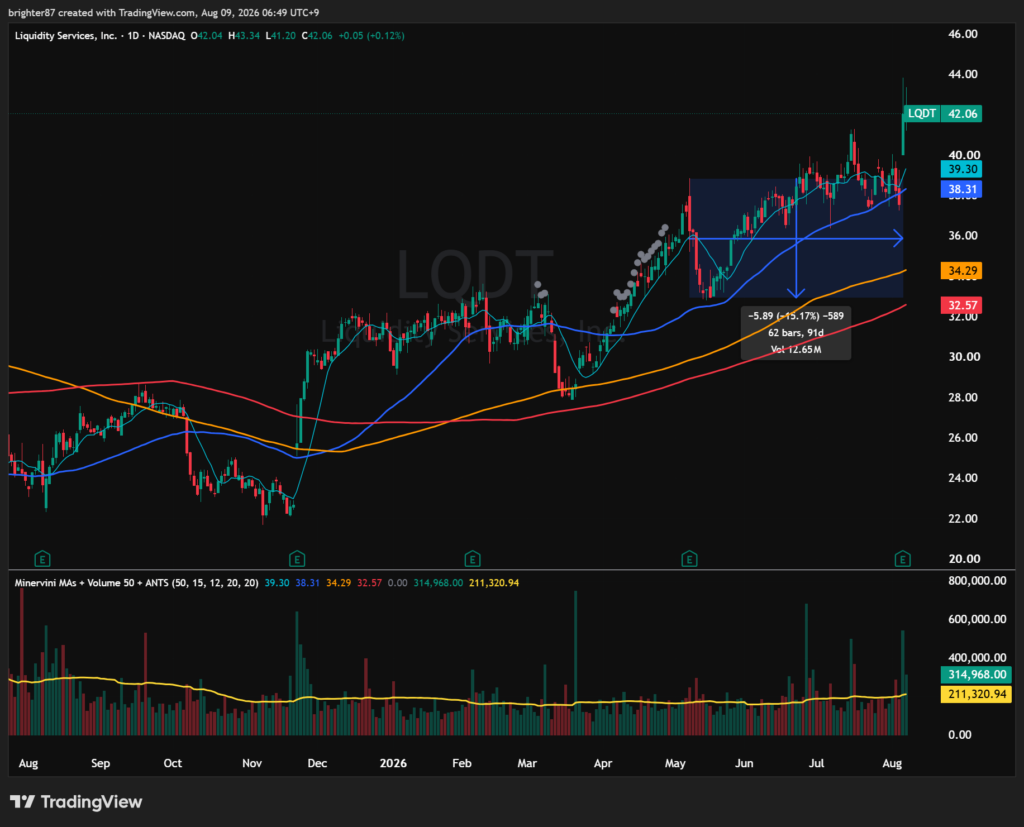Click the Sep label on the time axis
This screenshot has width=1024, height=827.
pos(101,763)
